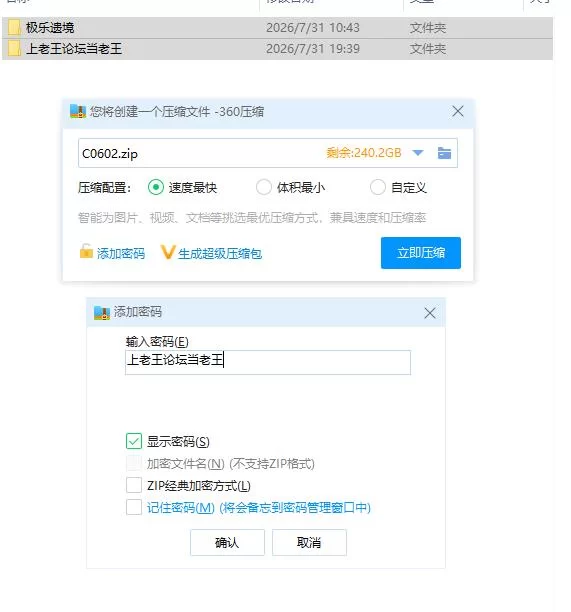Image resolution: width=571 pixels, height=612 pixels.
Task: Select the 速度最快 radio option
Action: coord(156,187)
